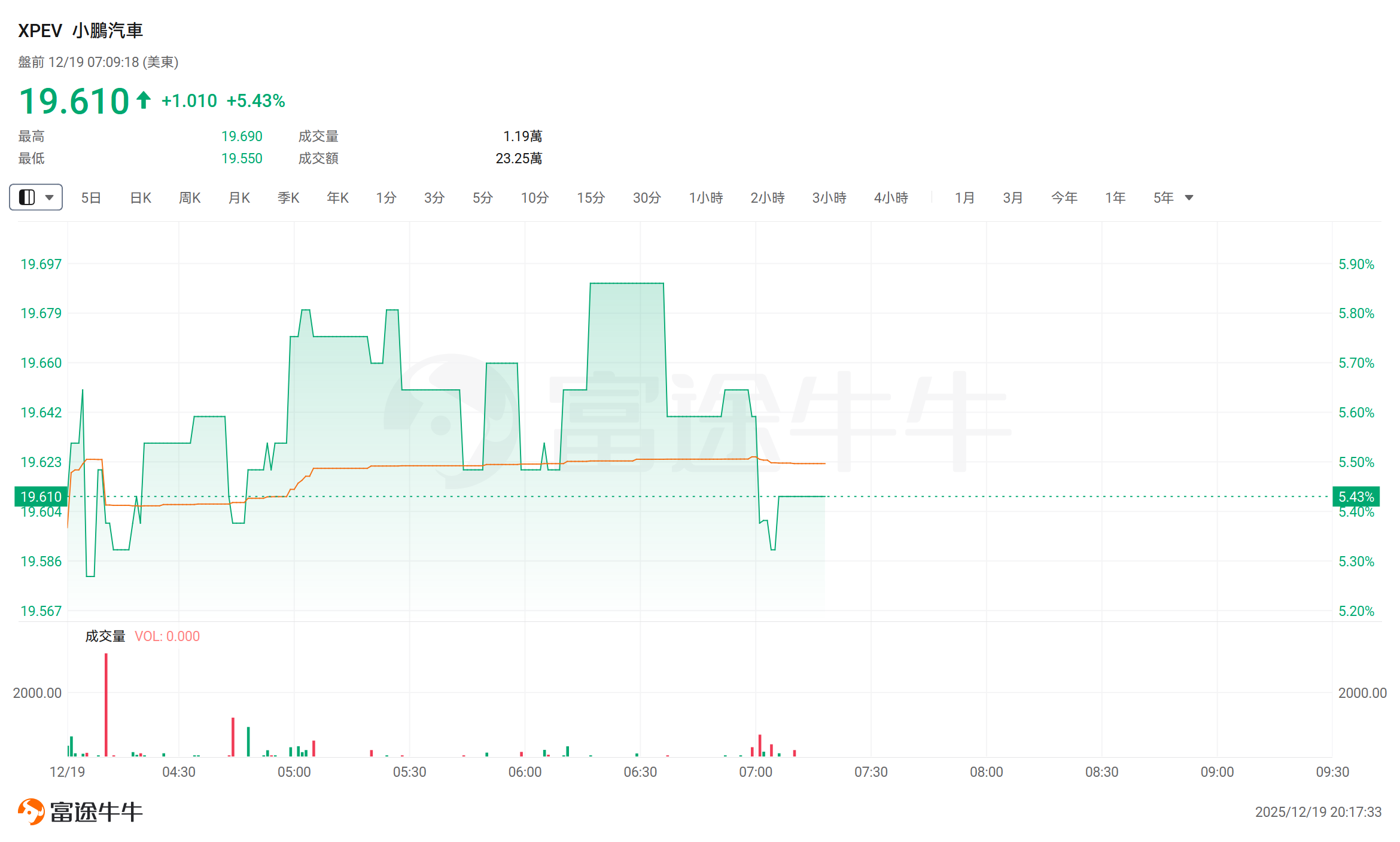Open the chart type dropdown arrow

tap(50, 197)
